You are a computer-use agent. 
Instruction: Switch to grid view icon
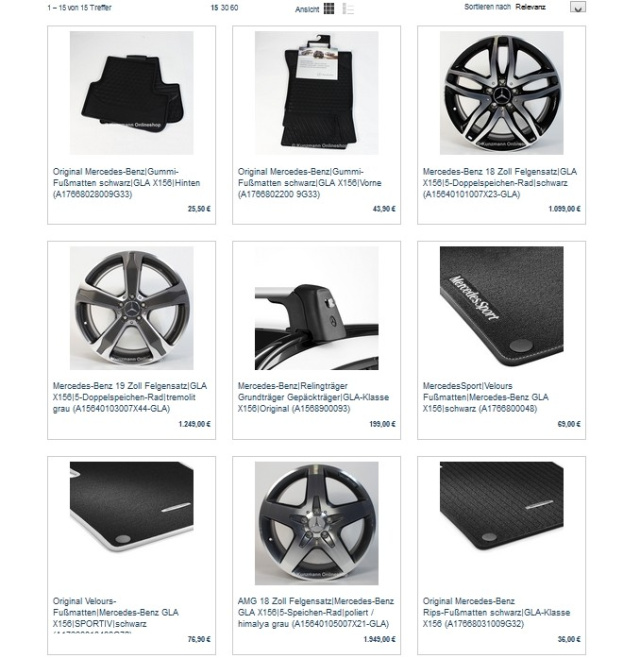[329, 8]
